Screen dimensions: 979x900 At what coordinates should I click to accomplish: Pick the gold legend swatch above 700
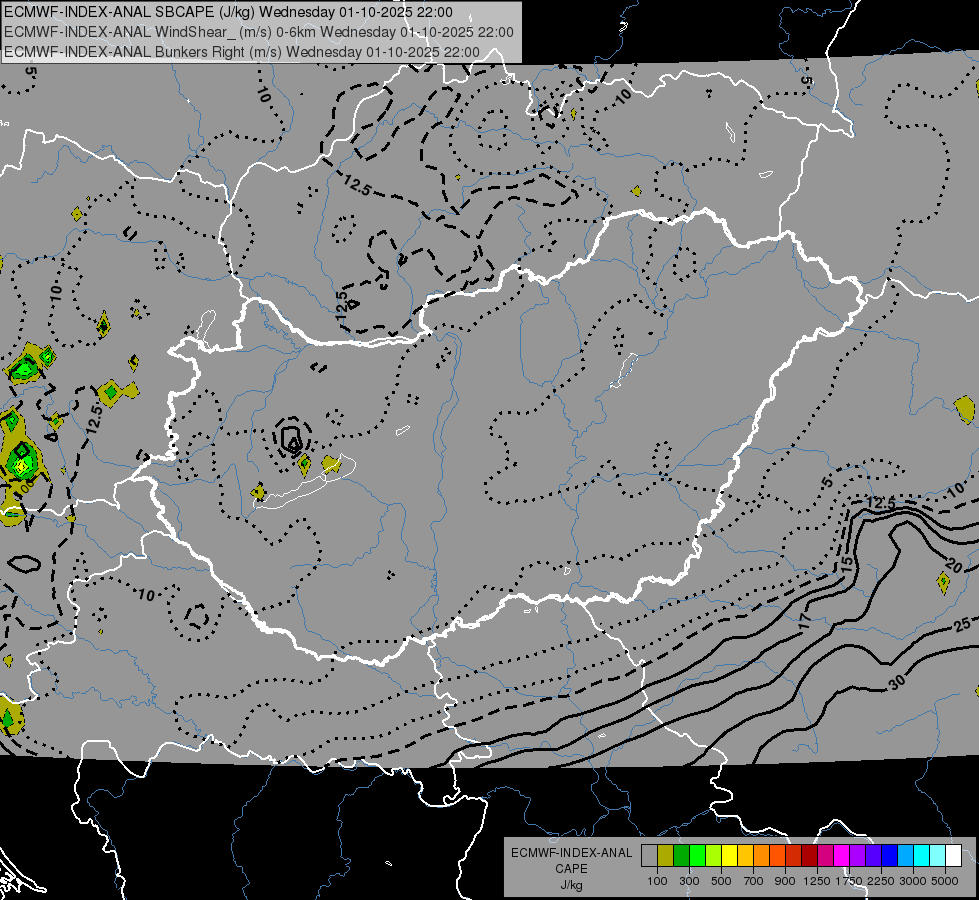[x=745, y=856]
